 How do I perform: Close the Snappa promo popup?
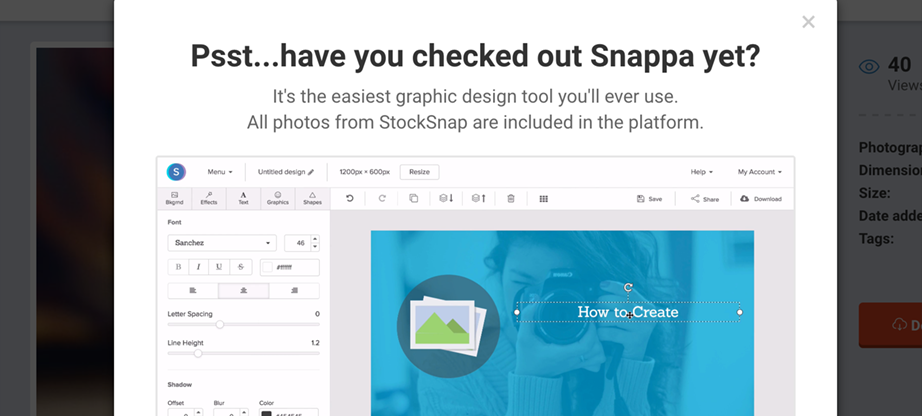(x=809, y=22)
